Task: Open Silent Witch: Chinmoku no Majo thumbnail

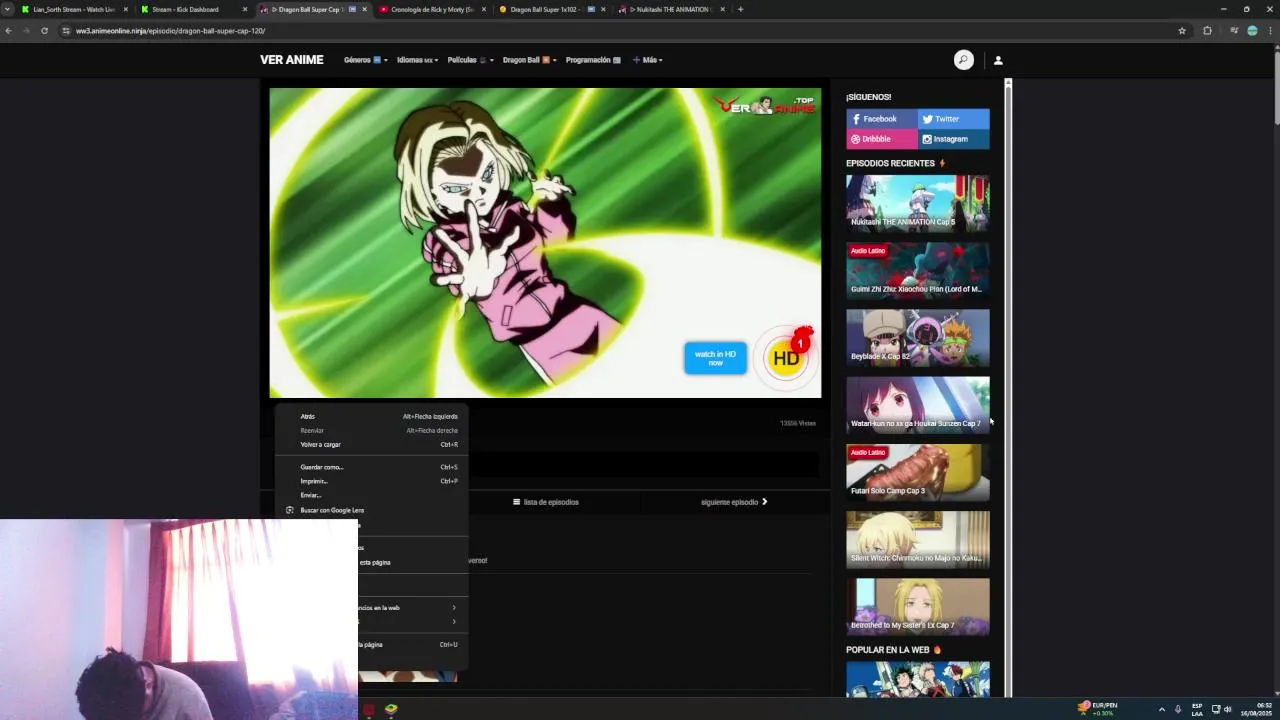Action: [x=918, y=539]
